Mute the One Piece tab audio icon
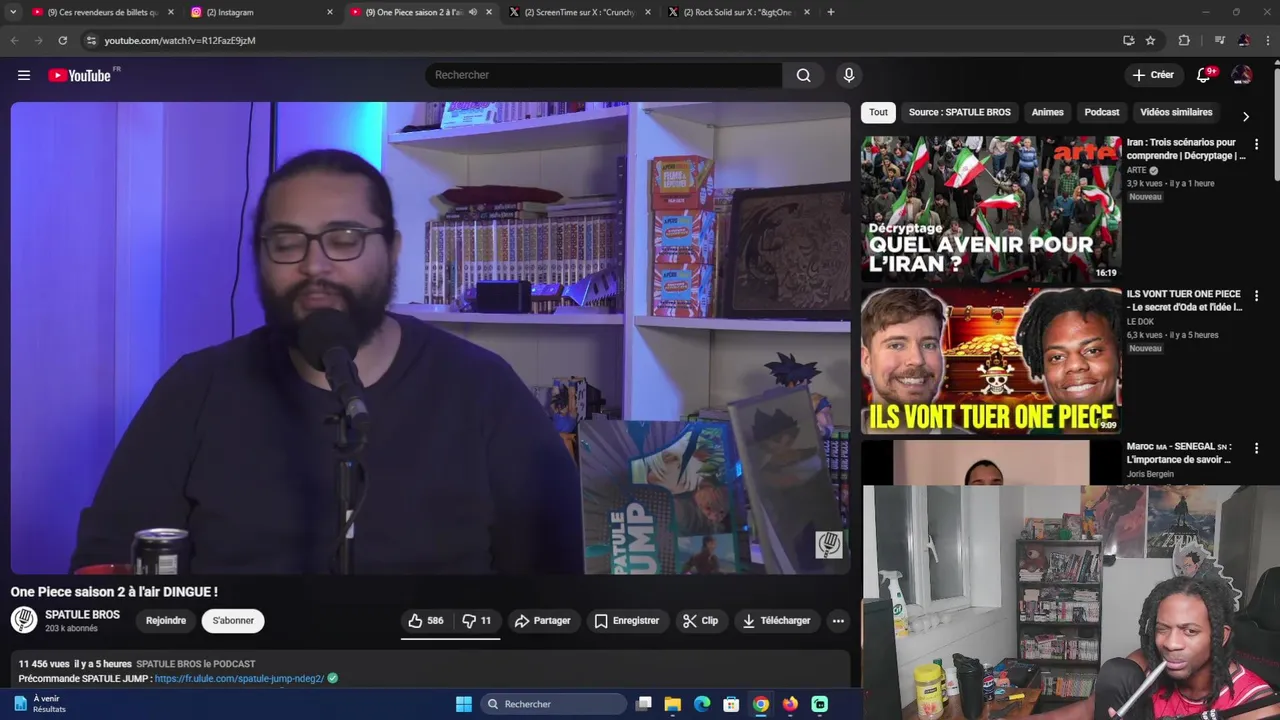Viewport: 1280px width, 720px height. click(473, 12)
